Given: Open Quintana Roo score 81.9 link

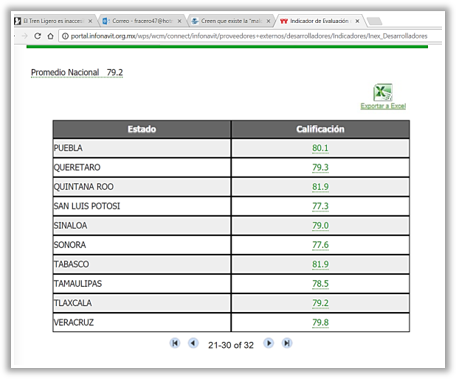Looking at the screenshot, I should click(x=320, y=187).
